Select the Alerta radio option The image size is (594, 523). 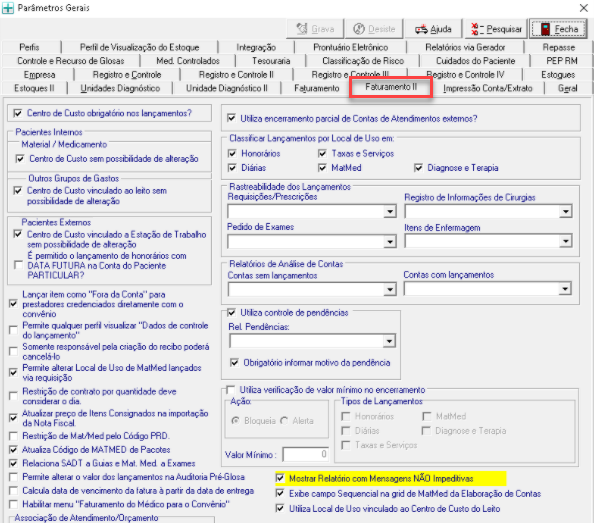(284, 421)
